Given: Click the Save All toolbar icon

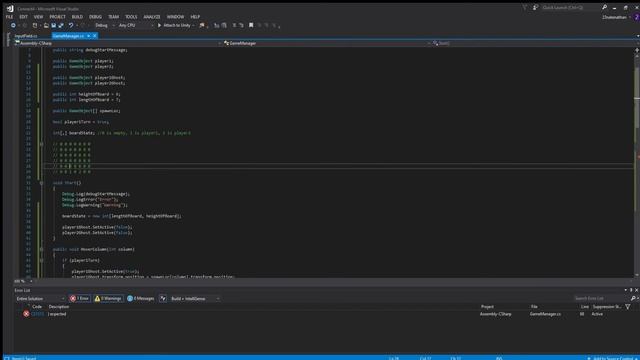Looking at the screenshot, I should 61,25.
